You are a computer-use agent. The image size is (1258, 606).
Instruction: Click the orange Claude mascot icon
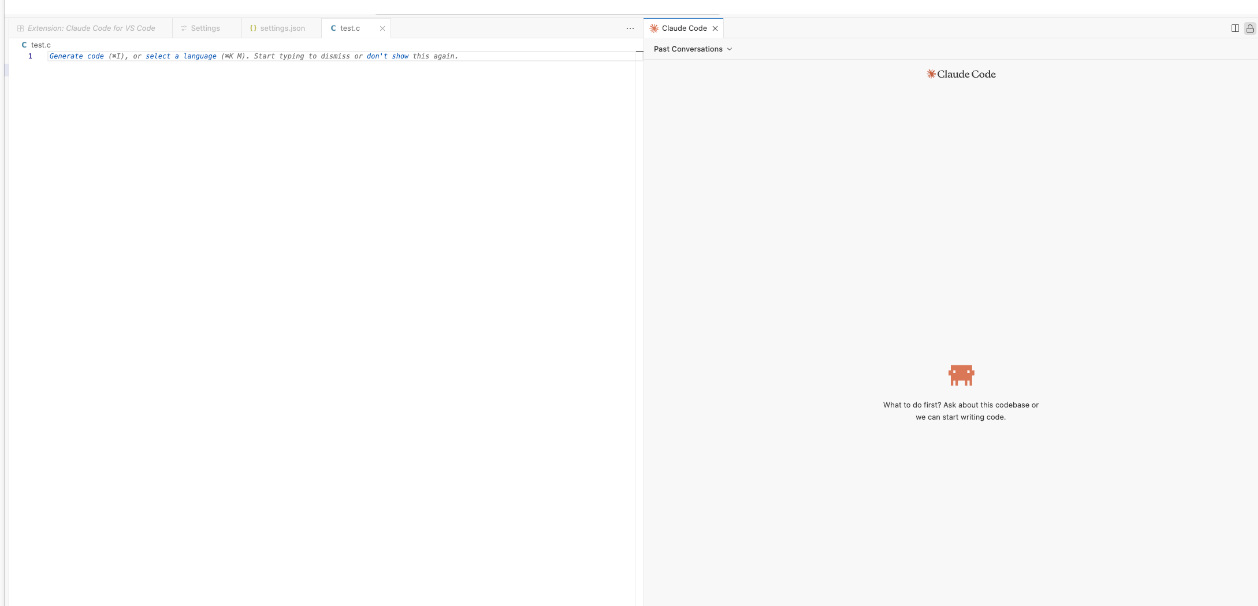(961, 375)
